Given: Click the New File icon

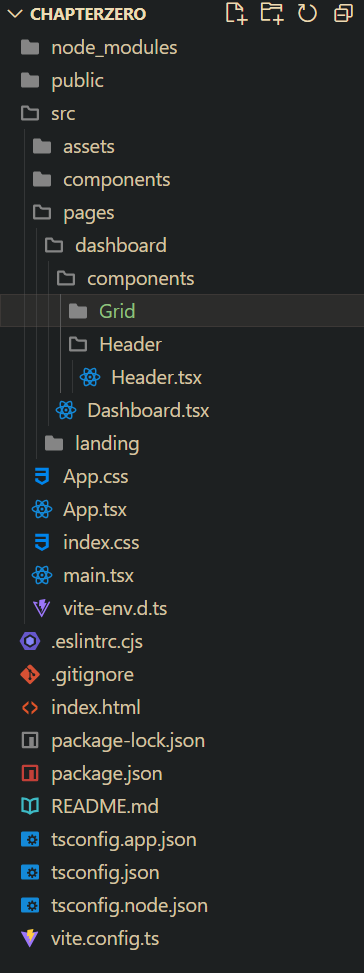Looking at the screenshot, I should coord(236,13).
